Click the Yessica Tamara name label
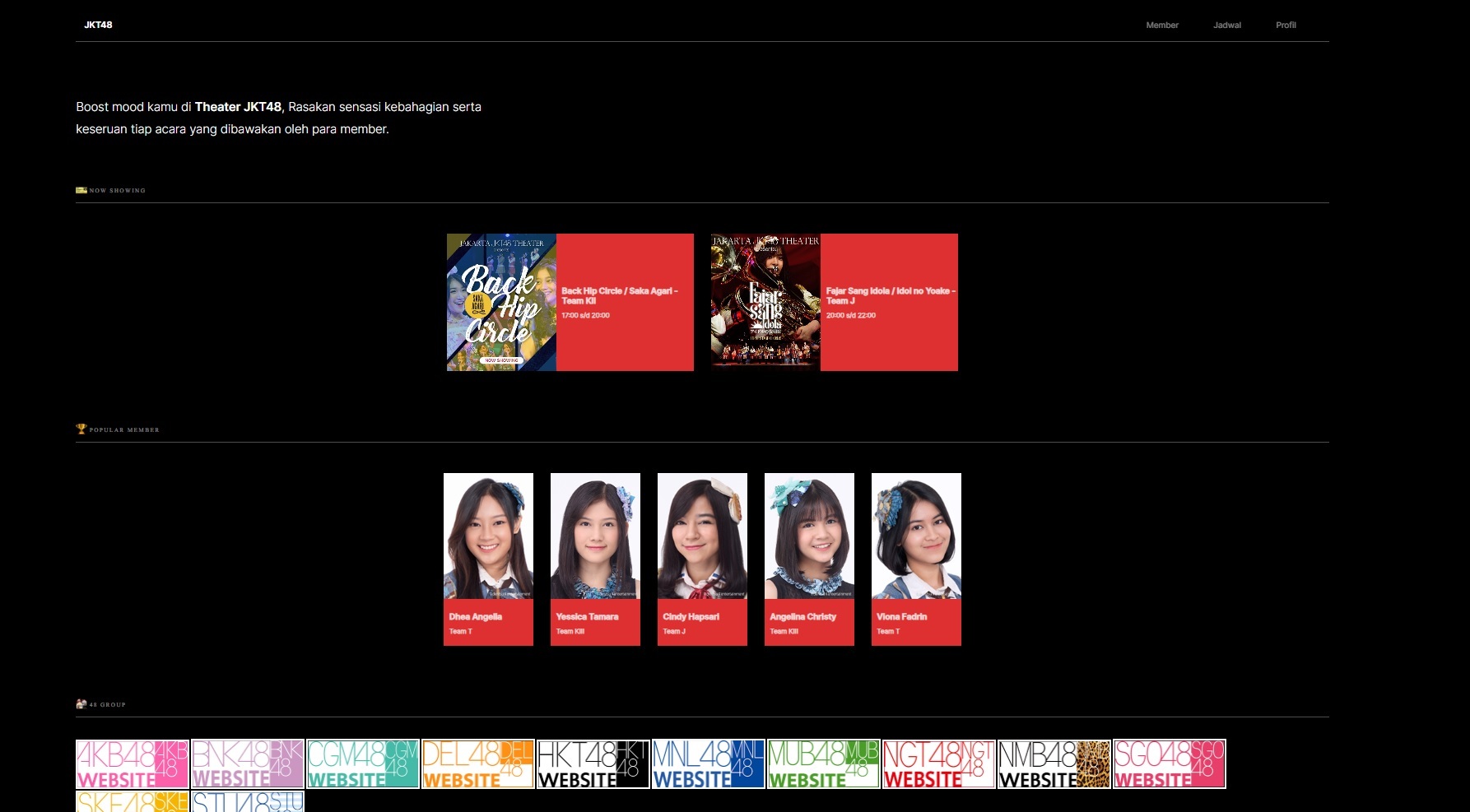Screen dimensions: 1470x812 coord(587,616)
